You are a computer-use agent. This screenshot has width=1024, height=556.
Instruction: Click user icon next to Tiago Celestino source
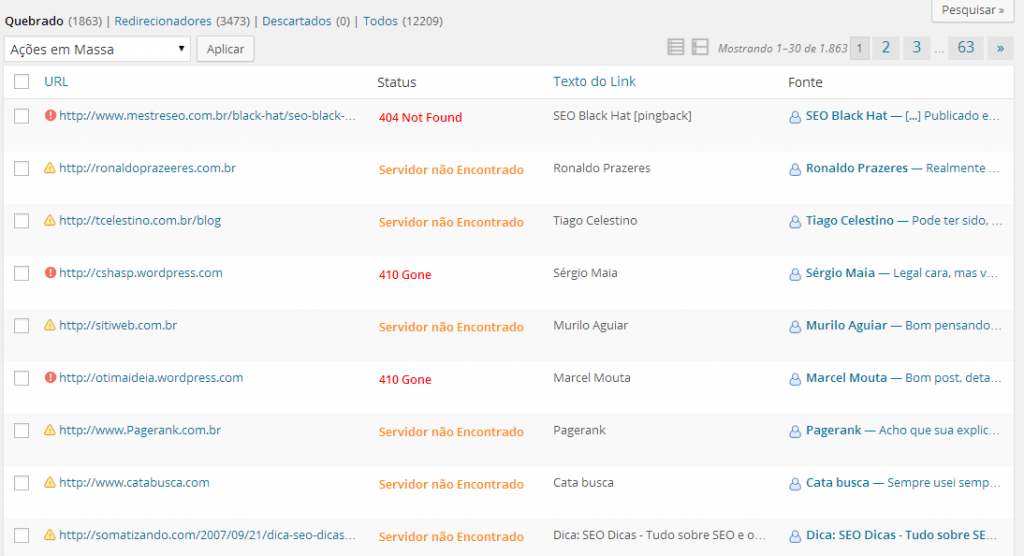(795, 221)
